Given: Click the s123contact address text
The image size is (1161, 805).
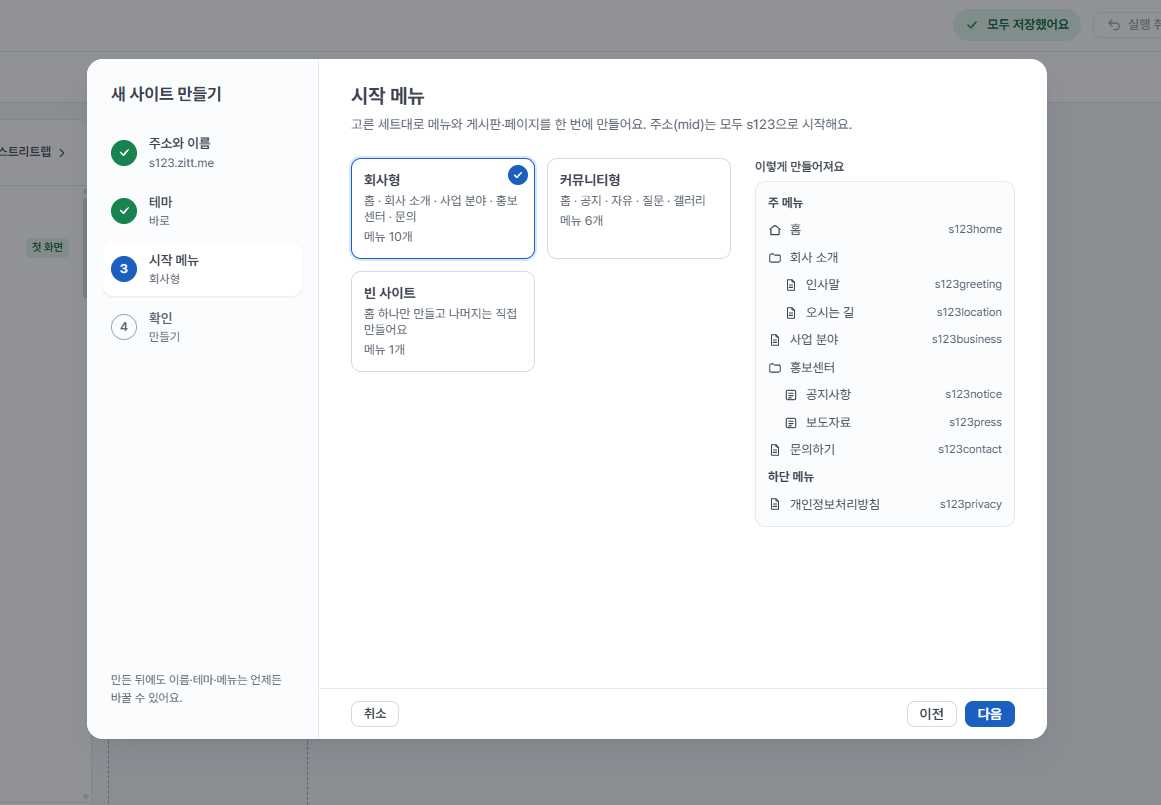Looking at the screenshot, I should 969,450.
